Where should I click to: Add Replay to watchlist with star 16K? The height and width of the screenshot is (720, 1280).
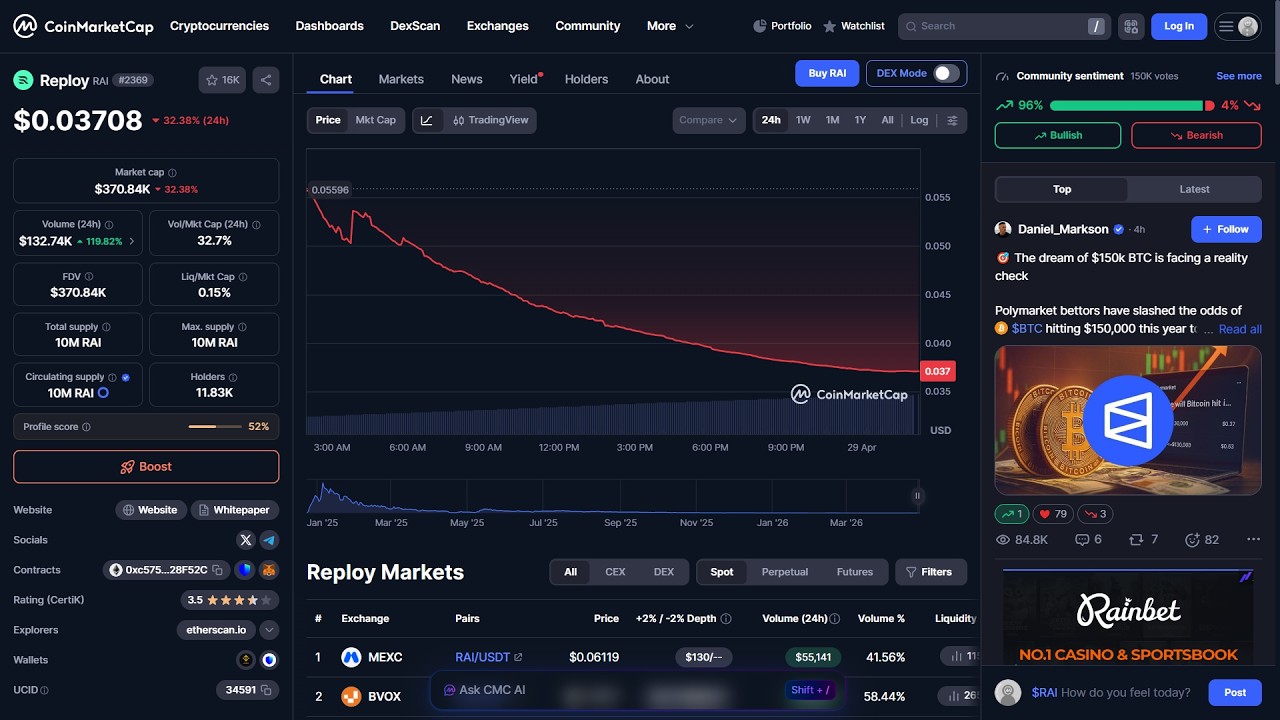coord(223,80)
